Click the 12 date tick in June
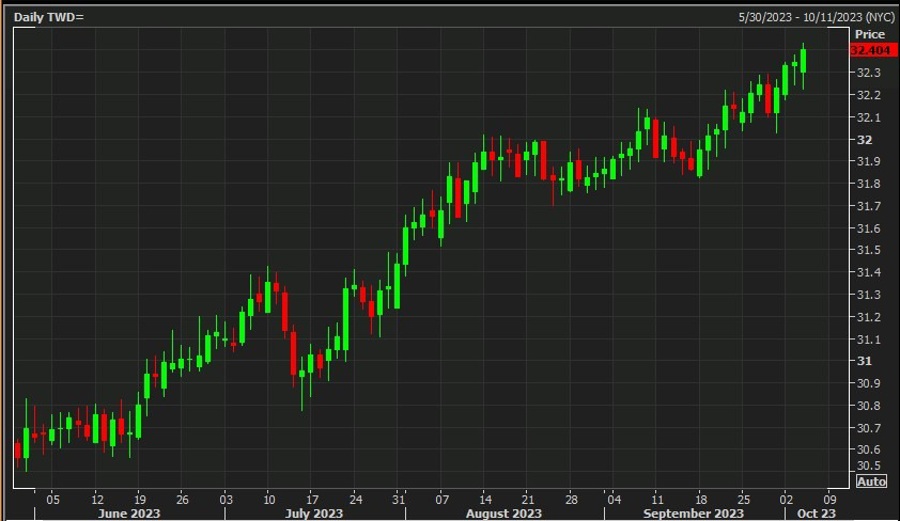Screen dimensions: 900x521 pyautogui.click(x=98, y=500)
